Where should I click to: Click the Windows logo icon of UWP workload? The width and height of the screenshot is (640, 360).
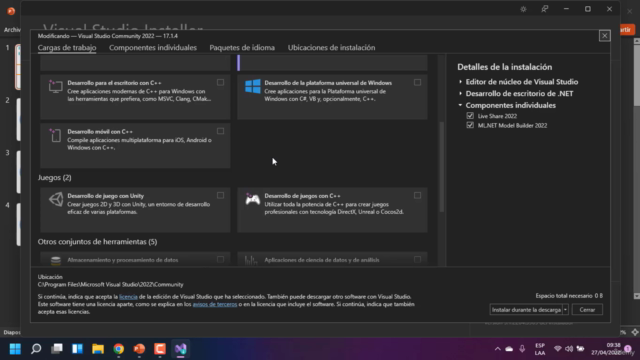click(253, 87)
